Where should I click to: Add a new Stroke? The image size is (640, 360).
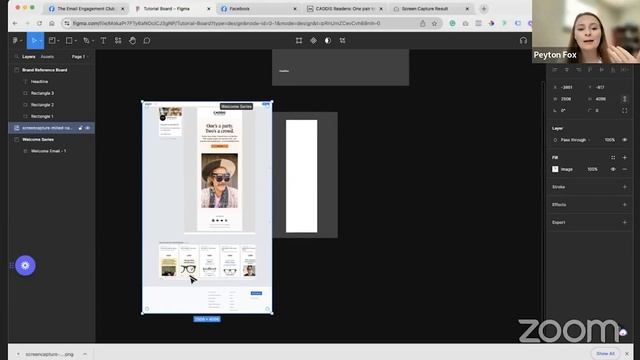[x=624, y=187]
